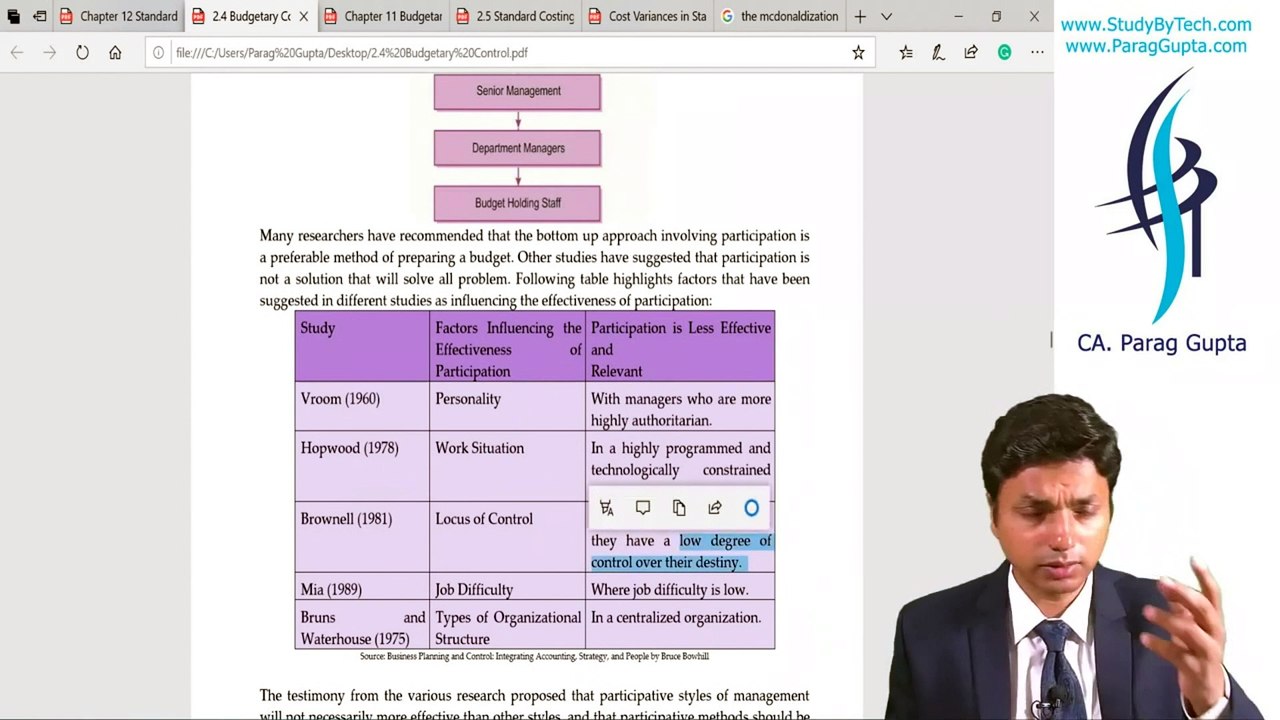Switch to the Chapter 11 Budgetary tab
The height and width of the screenshot is (720, 1280).
[384, 16]
